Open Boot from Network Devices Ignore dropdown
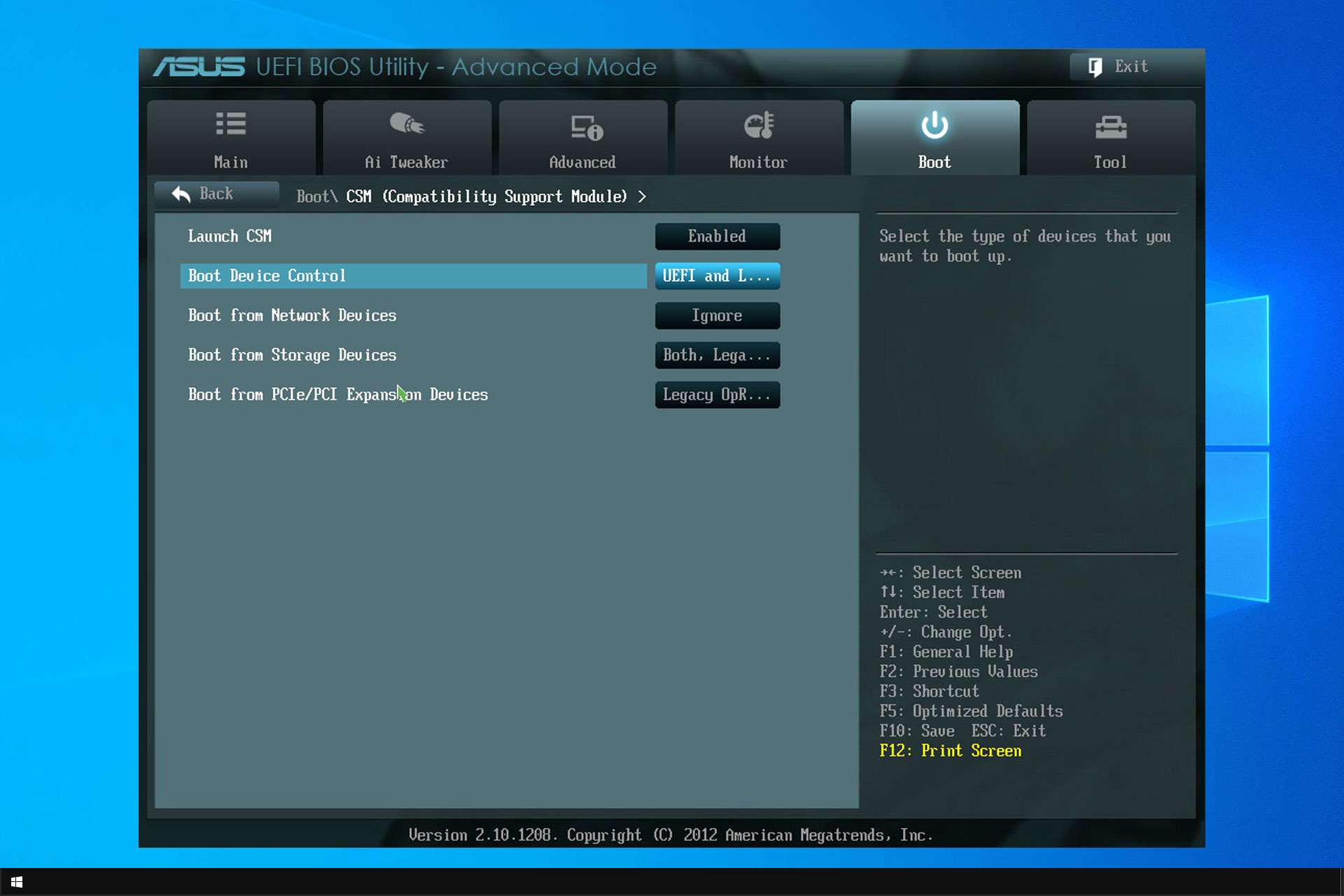The height and width of the screenshot is (896, 1344). click(x=717, y=316)
